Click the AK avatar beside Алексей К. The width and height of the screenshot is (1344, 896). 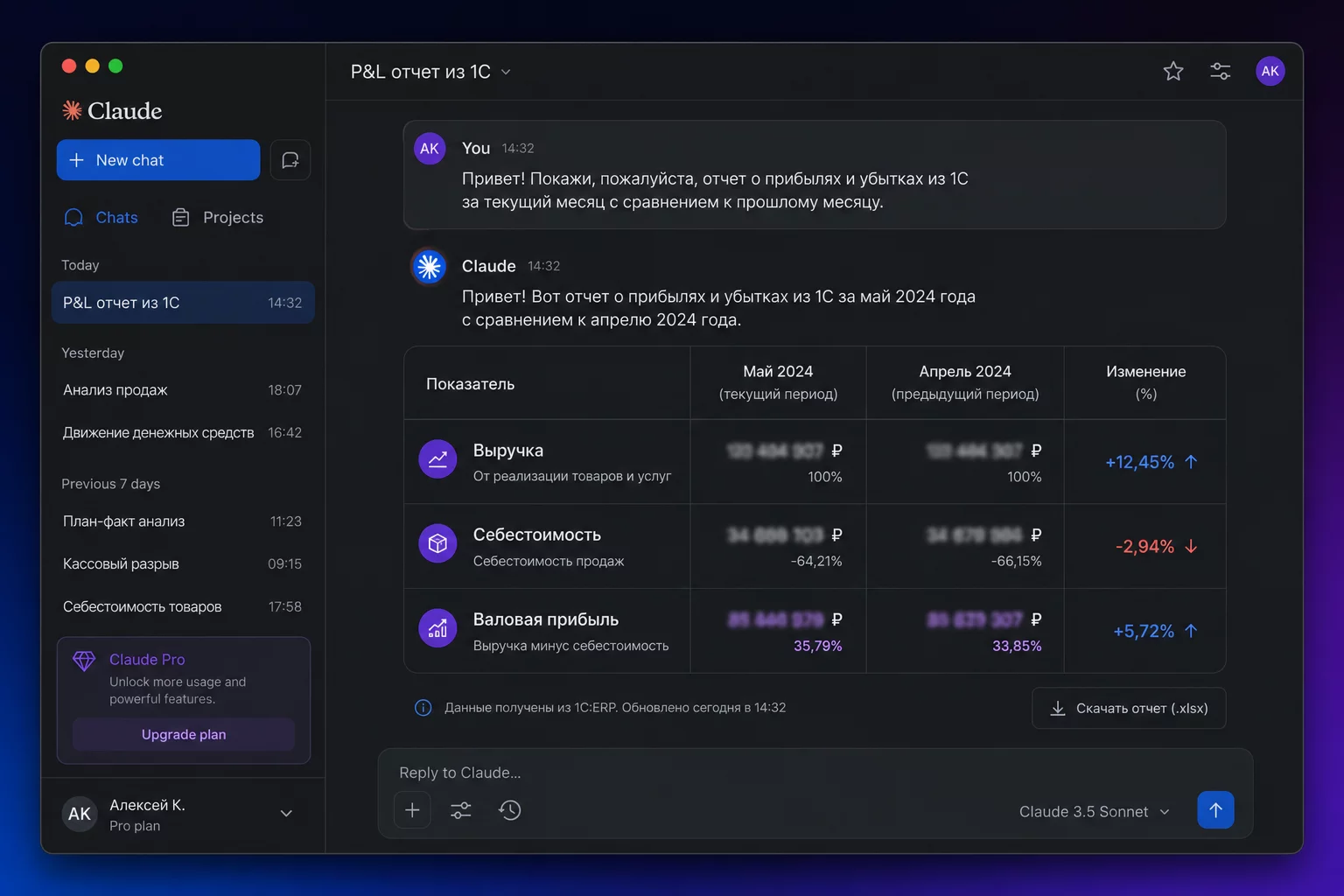point(80,814)
